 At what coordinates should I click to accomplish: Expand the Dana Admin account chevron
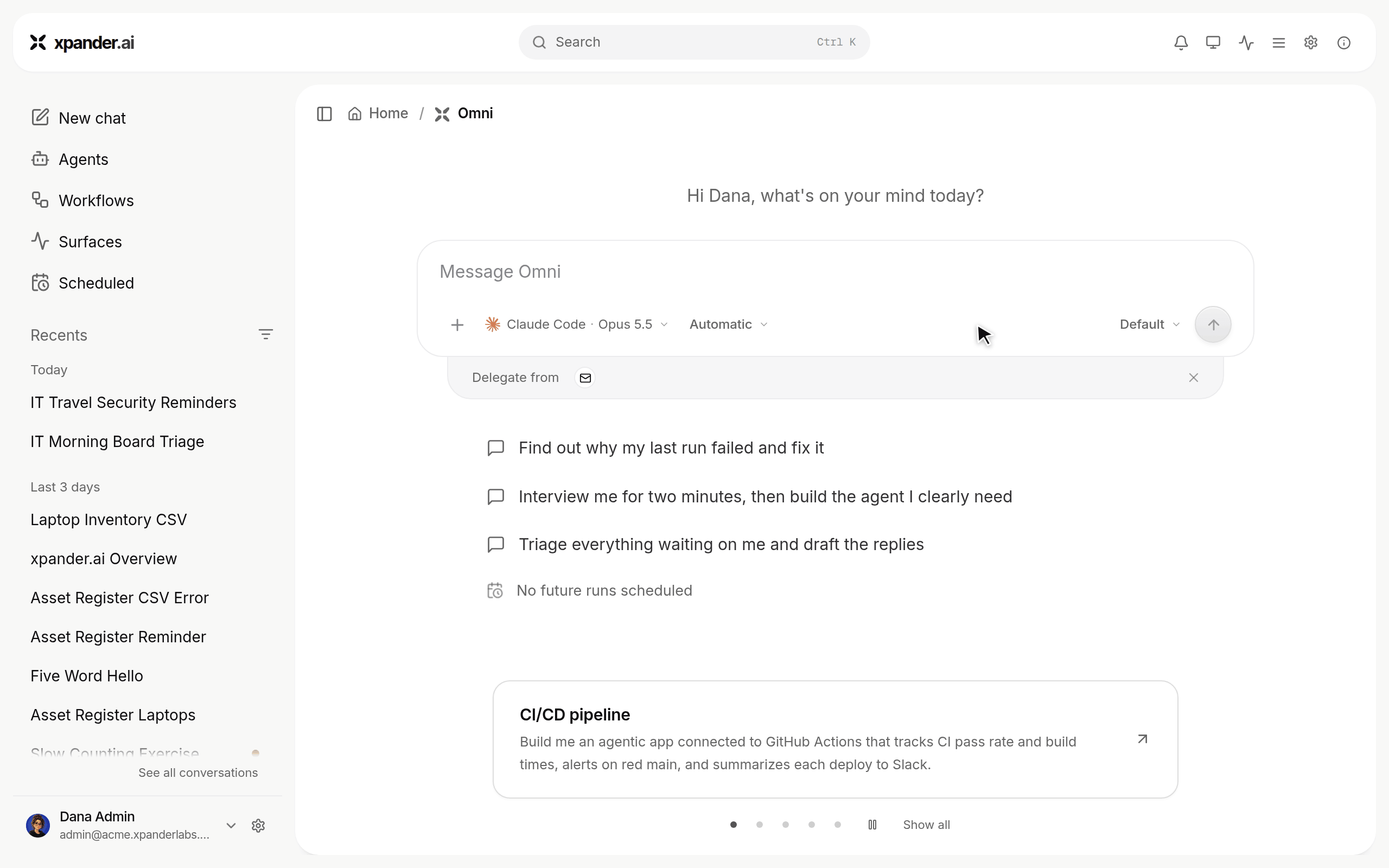231,826
